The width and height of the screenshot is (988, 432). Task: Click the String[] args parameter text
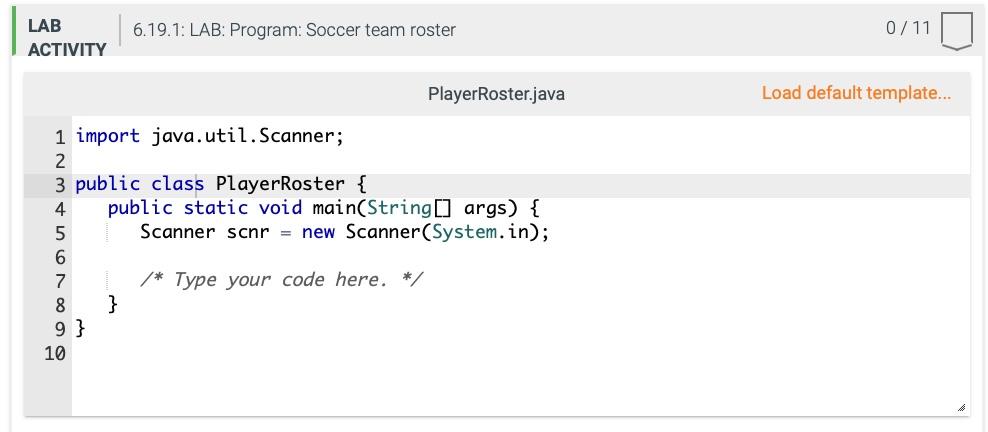[x=437, y=208]
